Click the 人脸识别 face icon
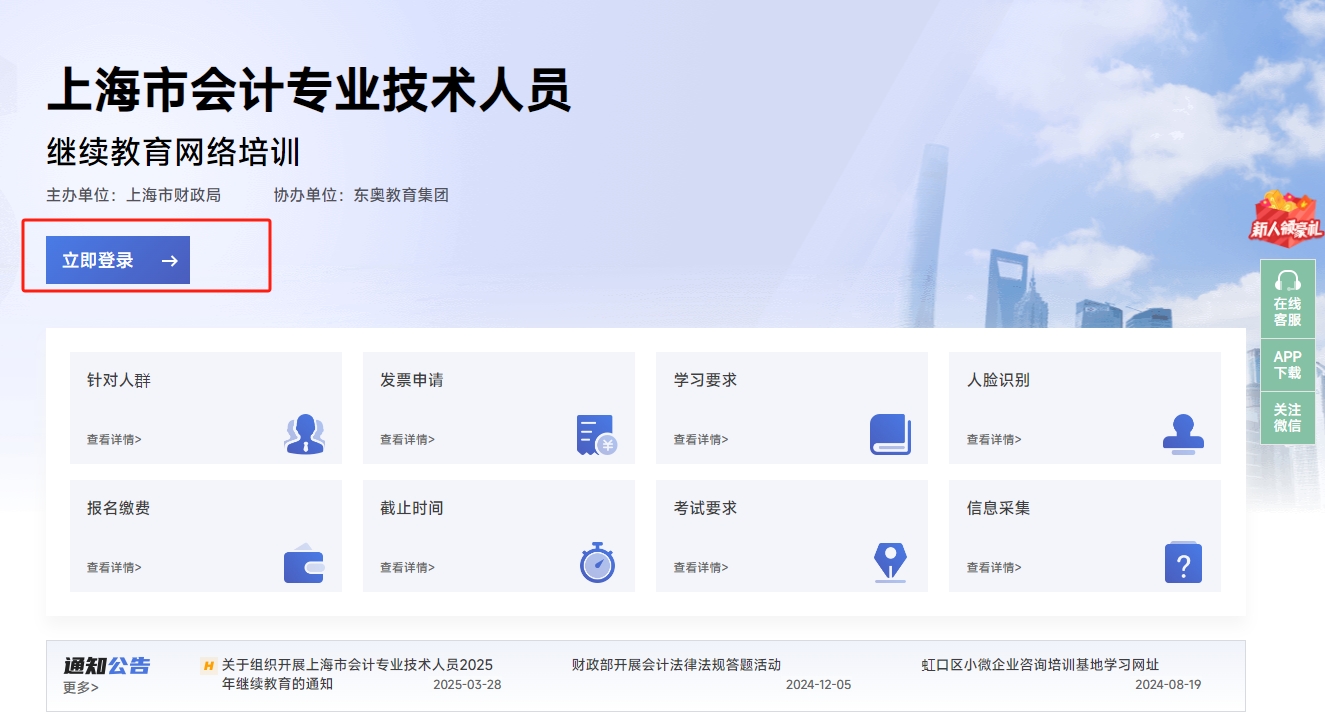Viewport: 1325px width, 728px height. coord(1184,434)
